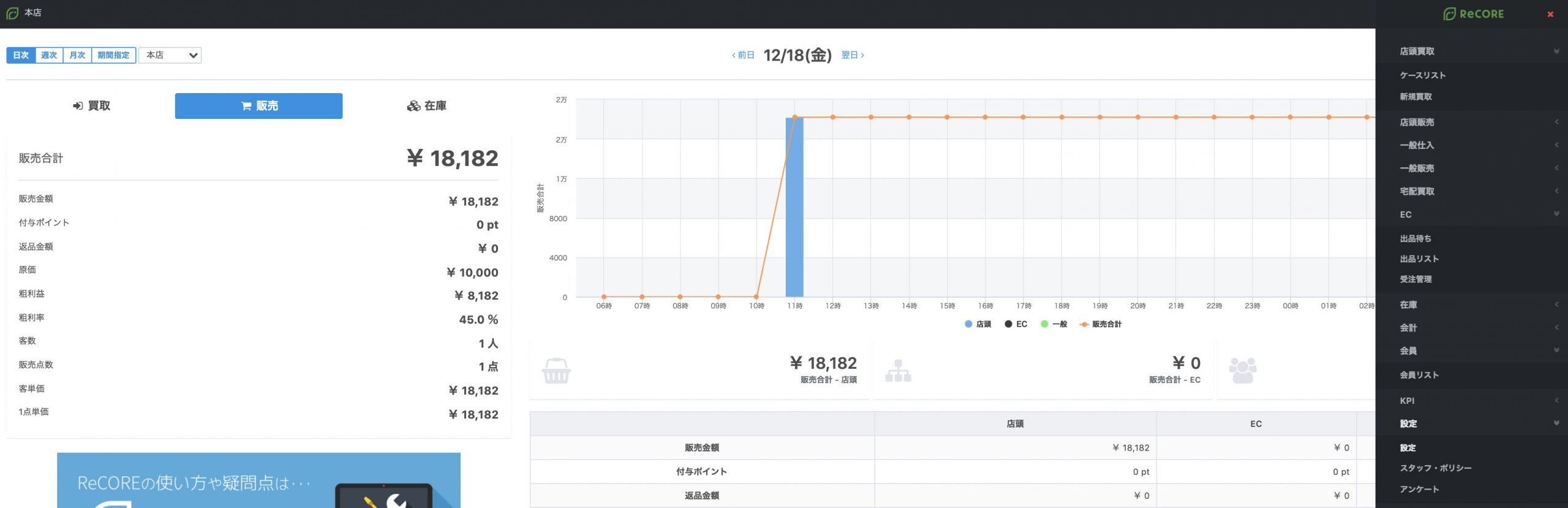Click the 販売合計 - 店頭 card label
Screen dimensions: 1568x508
(828, 380)
